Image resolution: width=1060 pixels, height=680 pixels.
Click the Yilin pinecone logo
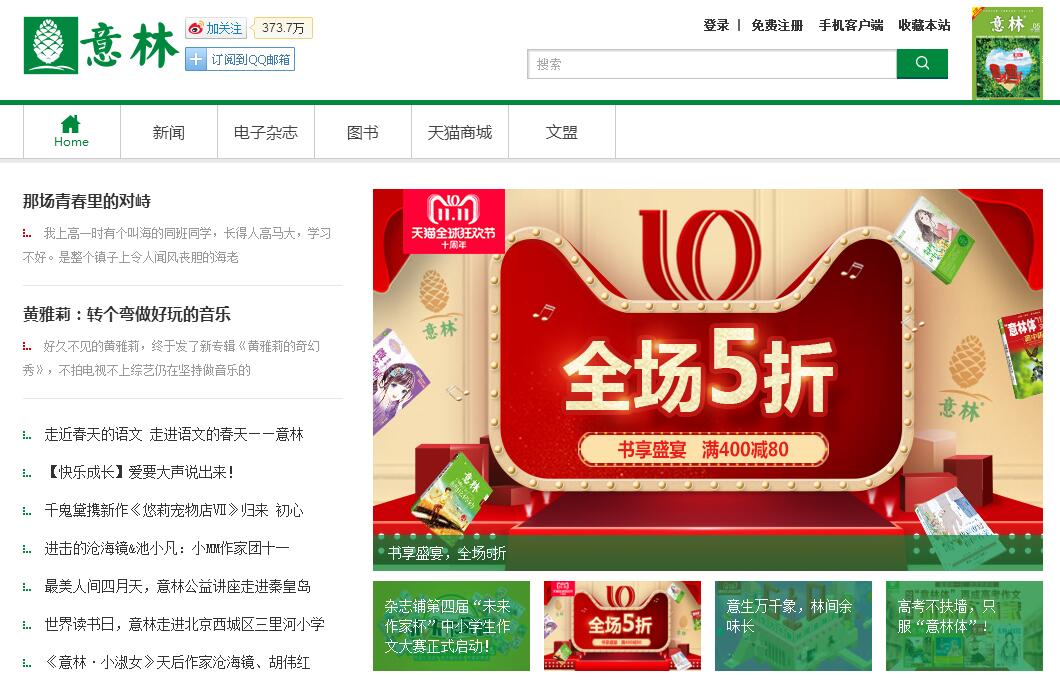(51, 45)
